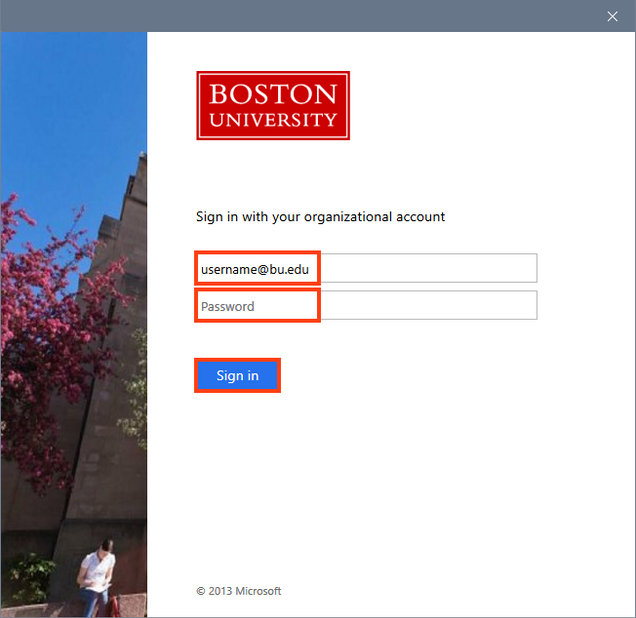Click the campus photo illustration
The image size is (636, 618).
[74, 324]
